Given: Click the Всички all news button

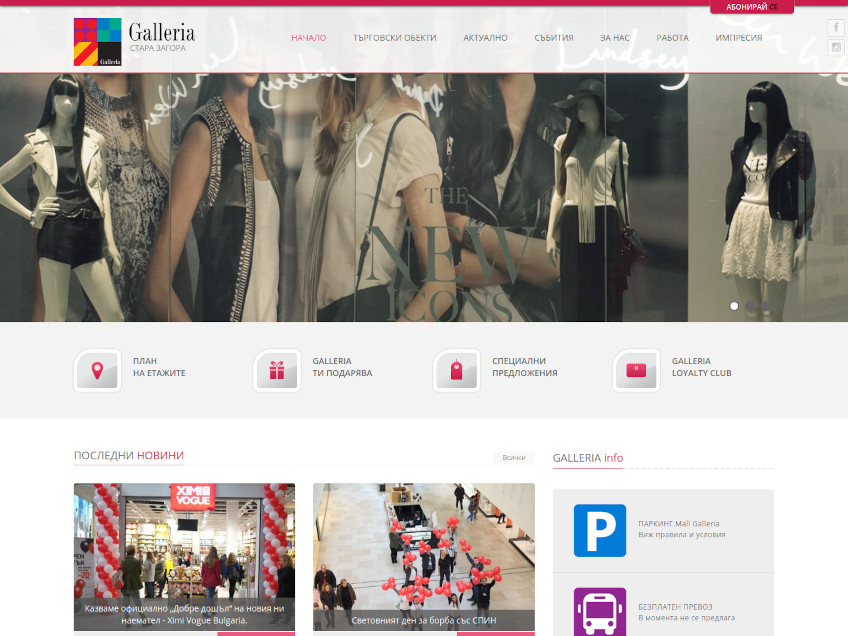Looking at the screenshot, I should coord(514,458).
